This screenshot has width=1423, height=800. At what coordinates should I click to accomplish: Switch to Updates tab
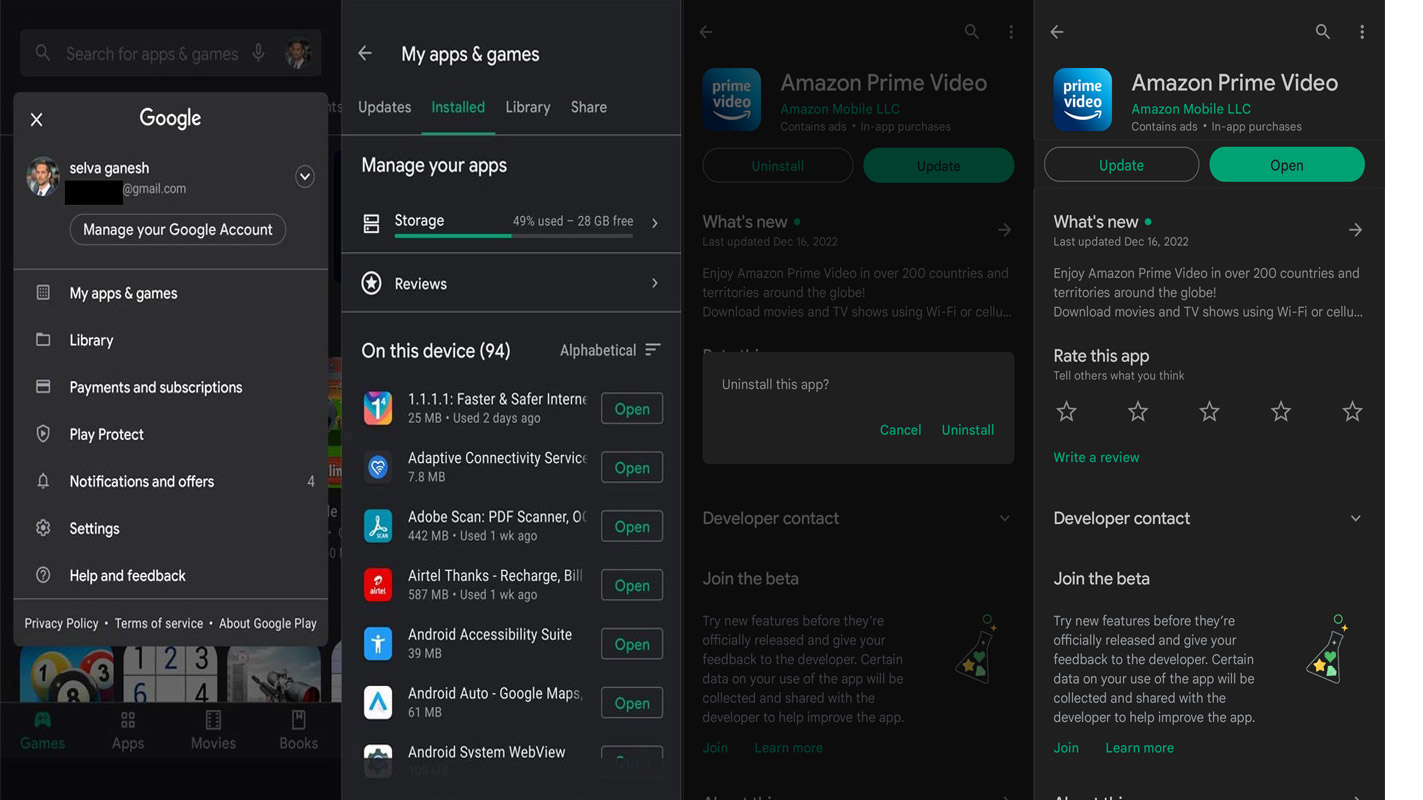click(x=384, y=107)
